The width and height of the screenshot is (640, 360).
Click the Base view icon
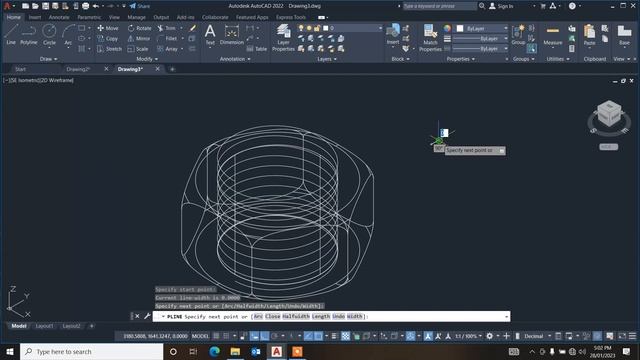(624, 35)
